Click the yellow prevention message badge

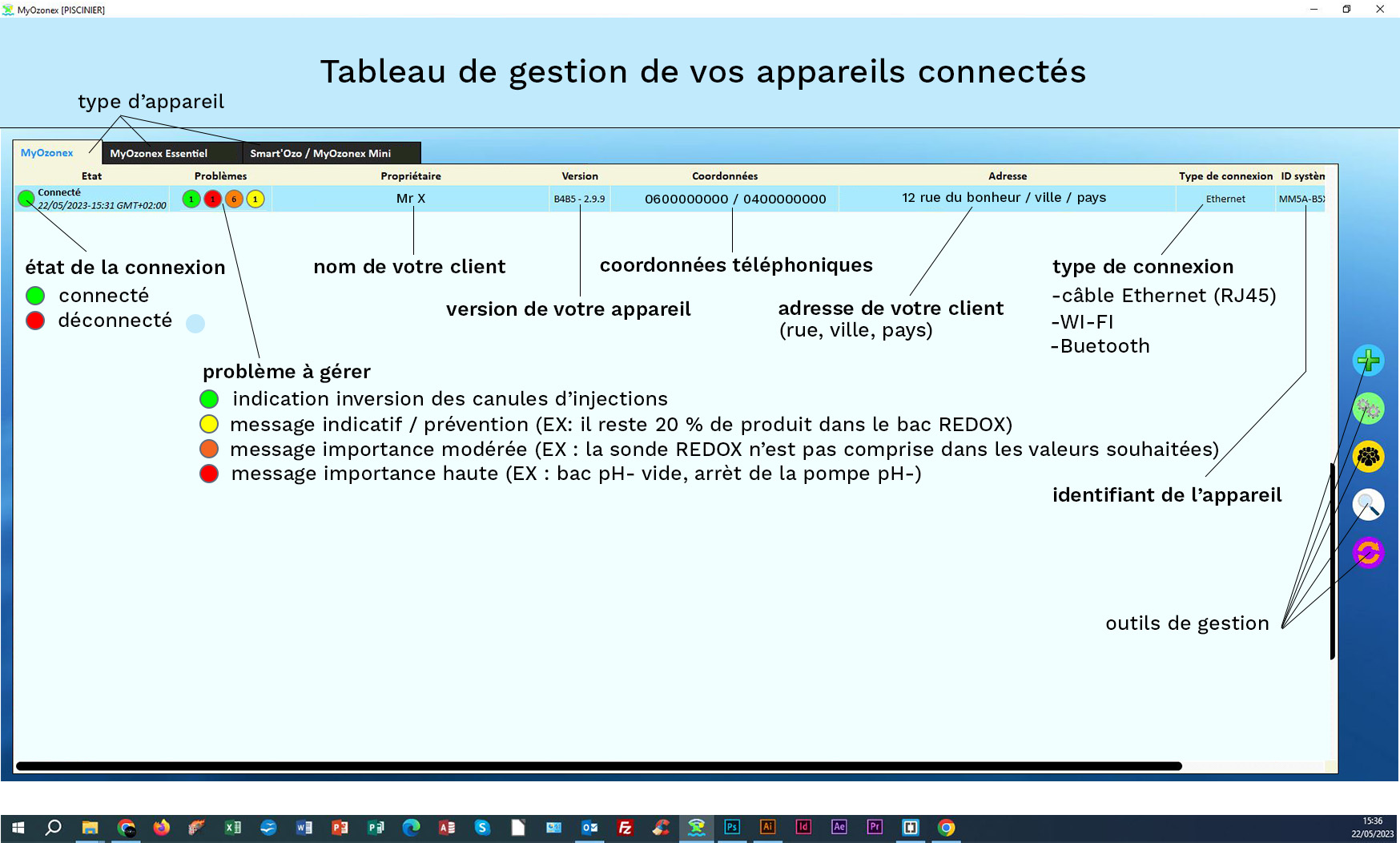pyautogui.click(x=255, y=199)
